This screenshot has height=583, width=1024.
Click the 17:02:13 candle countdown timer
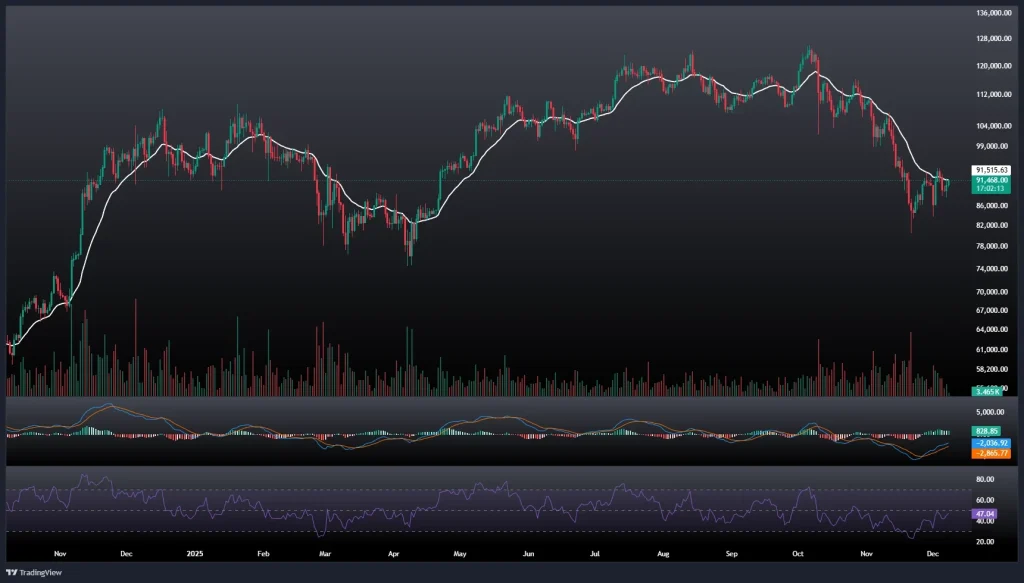991,188
